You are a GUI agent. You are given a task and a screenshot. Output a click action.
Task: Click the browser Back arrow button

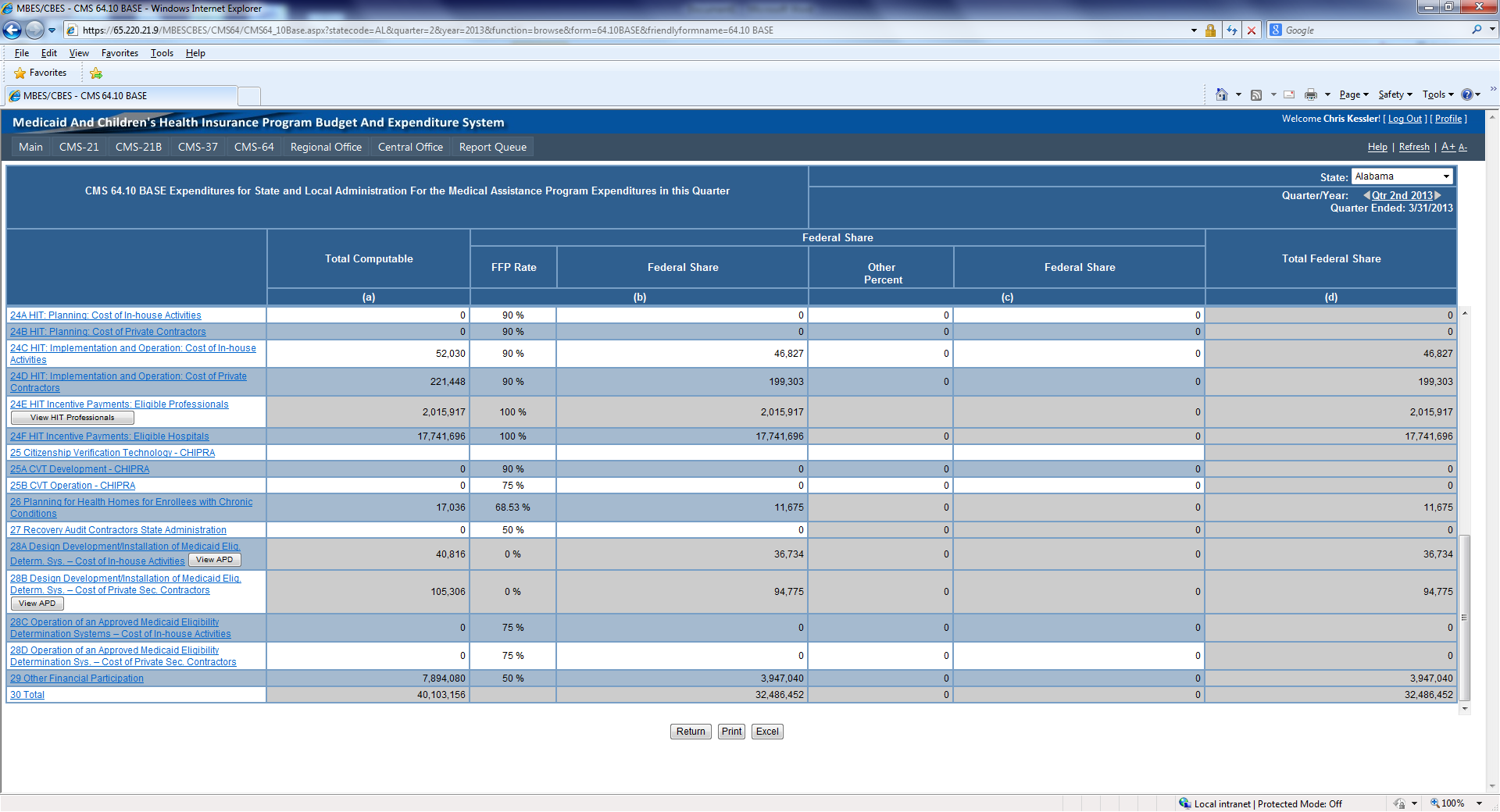click(x=12, y=30)
